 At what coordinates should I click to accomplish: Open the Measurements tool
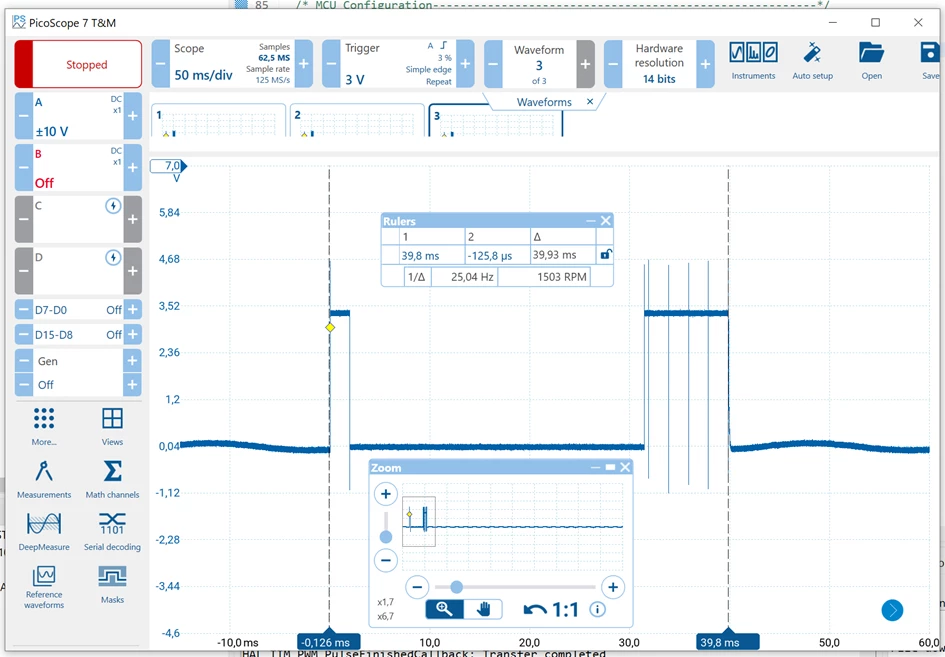(44, 479)
